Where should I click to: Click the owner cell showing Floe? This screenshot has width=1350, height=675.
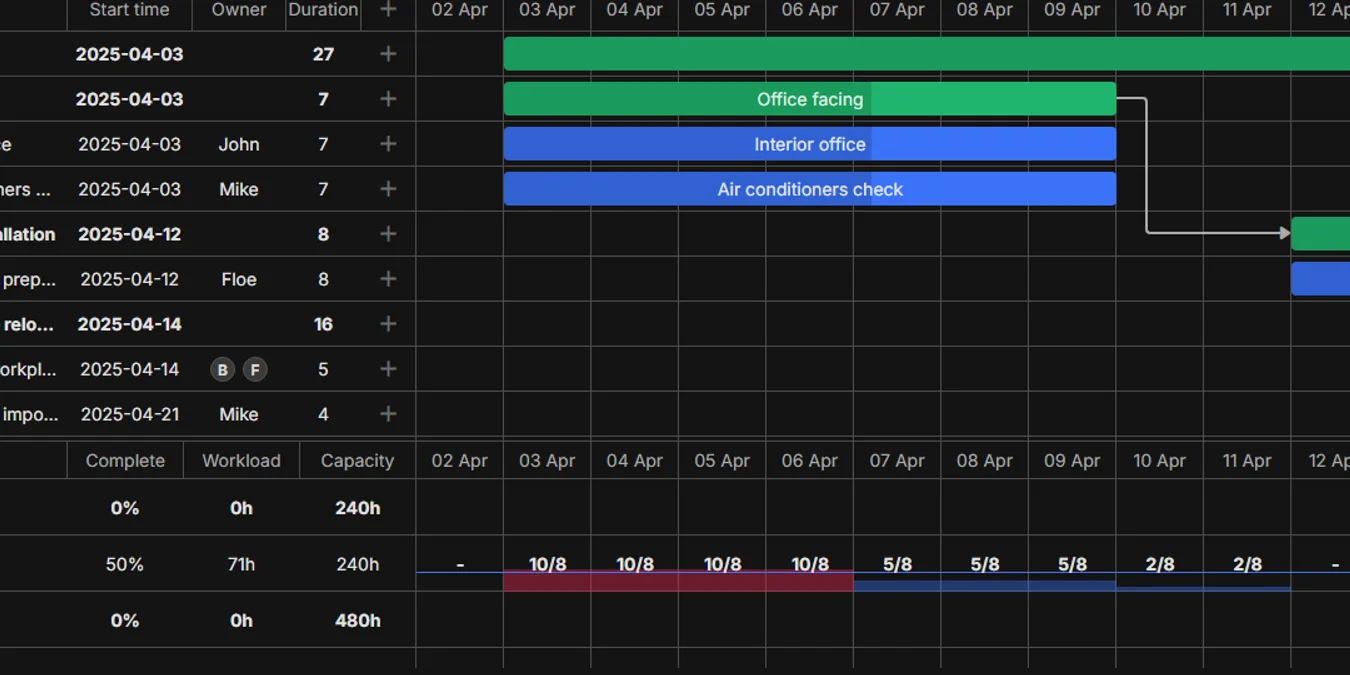click(x=239, y=279)
